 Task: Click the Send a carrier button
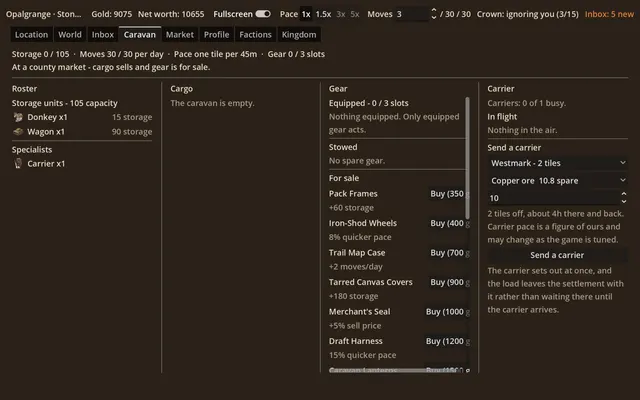click(557, 255)
